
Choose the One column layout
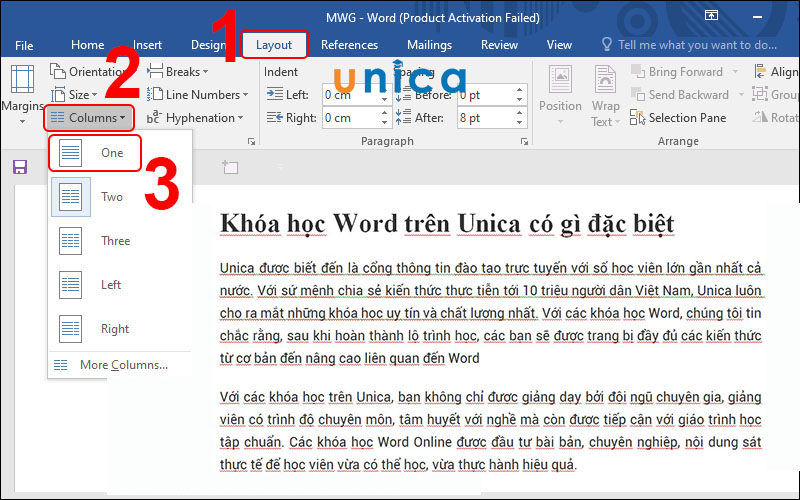click(x=95, y=153)
